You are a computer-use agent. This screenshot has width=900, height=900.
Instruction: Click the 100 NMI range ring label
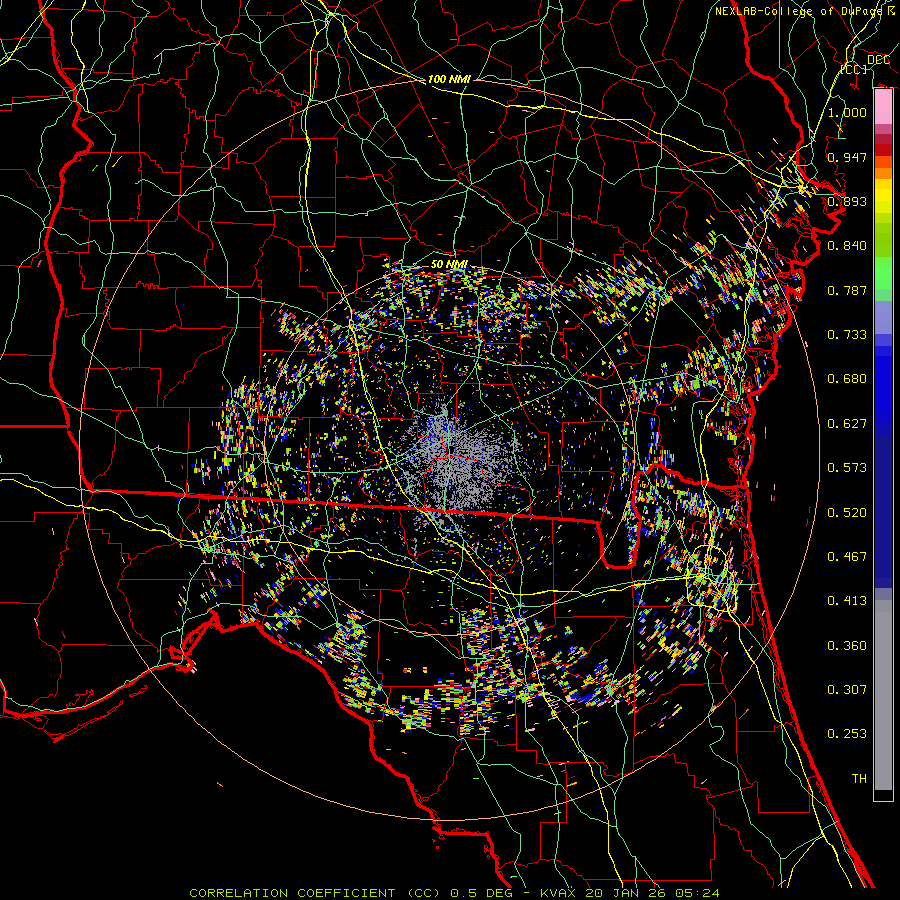(449, 79)
